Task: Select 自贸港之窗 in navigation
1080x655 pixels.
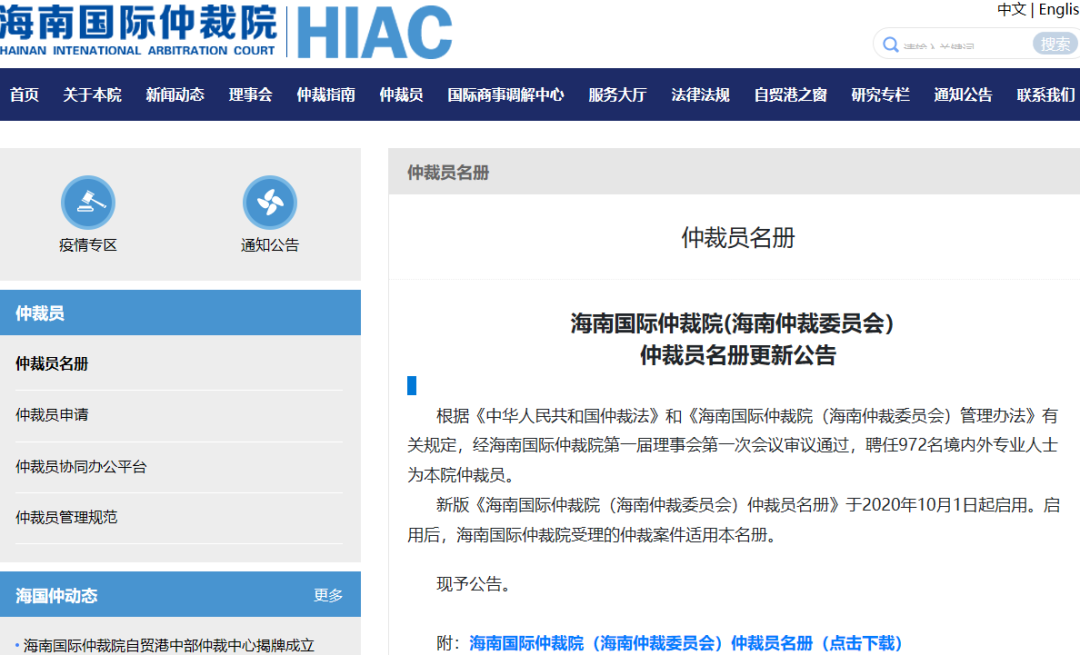Action: coord(790,95)
